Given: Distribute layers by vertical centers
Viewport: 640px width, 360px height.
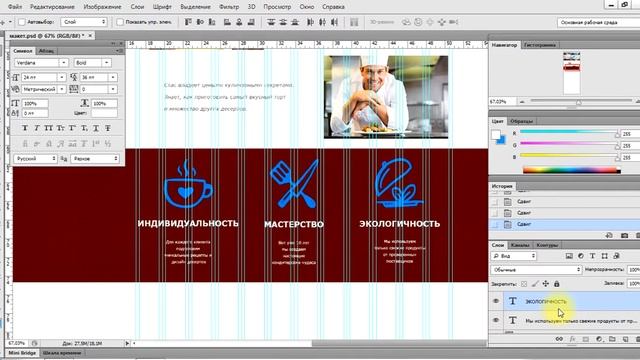Looking at the screenshot, I should pyautogui.click(x=283, y=22).
